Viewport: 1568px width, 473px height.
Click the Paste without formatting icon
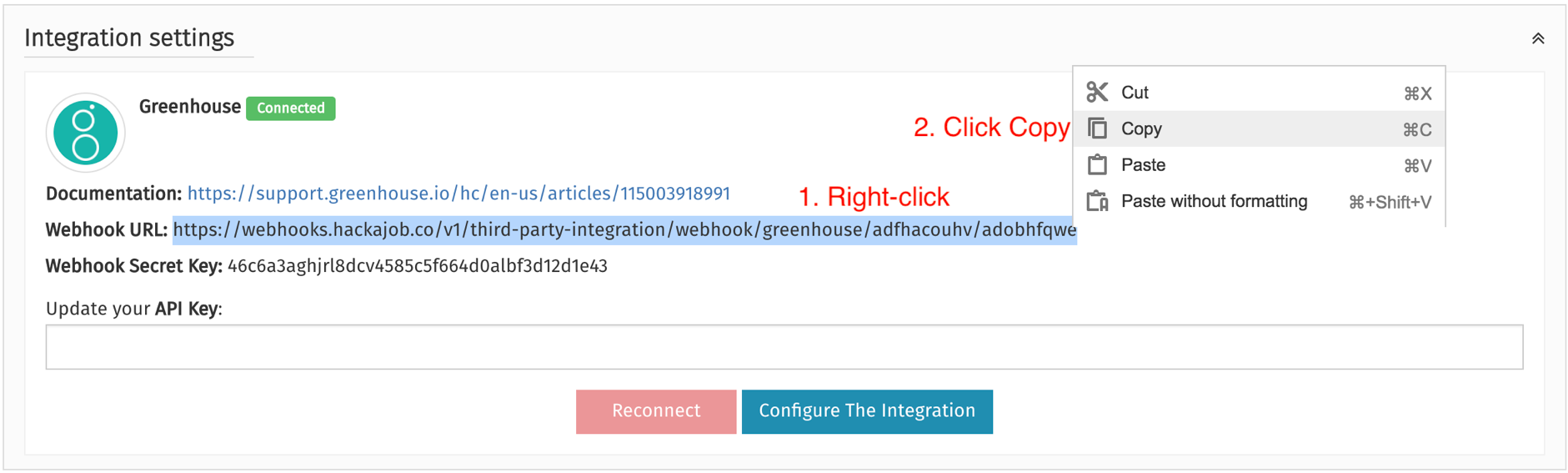(1097, 201)
